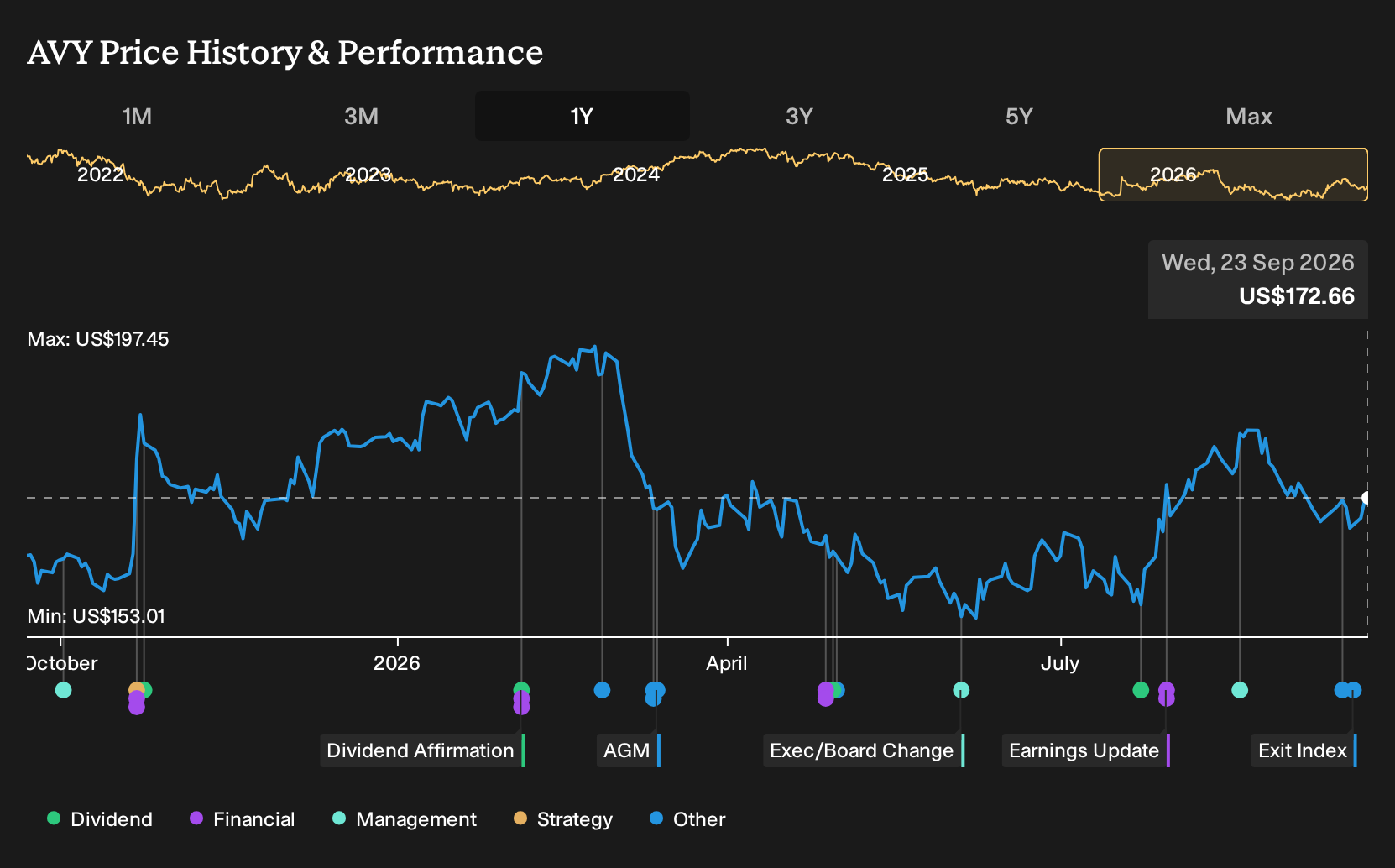Open the Earnings Update event label
Viewport: 1395px width, 868px height.
(1086, 750)
